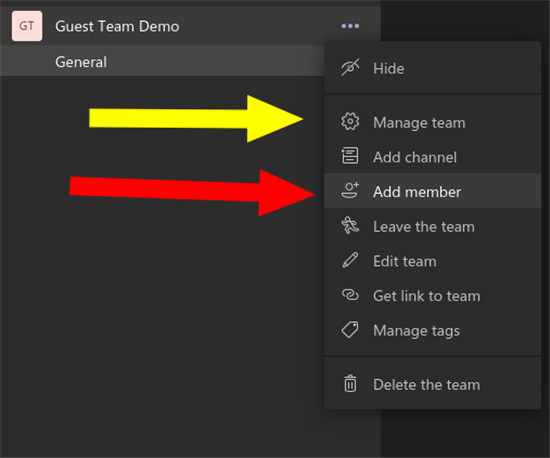Open Manage team option
The width and height of the screenshot is (550, 458).
(432, 122)
